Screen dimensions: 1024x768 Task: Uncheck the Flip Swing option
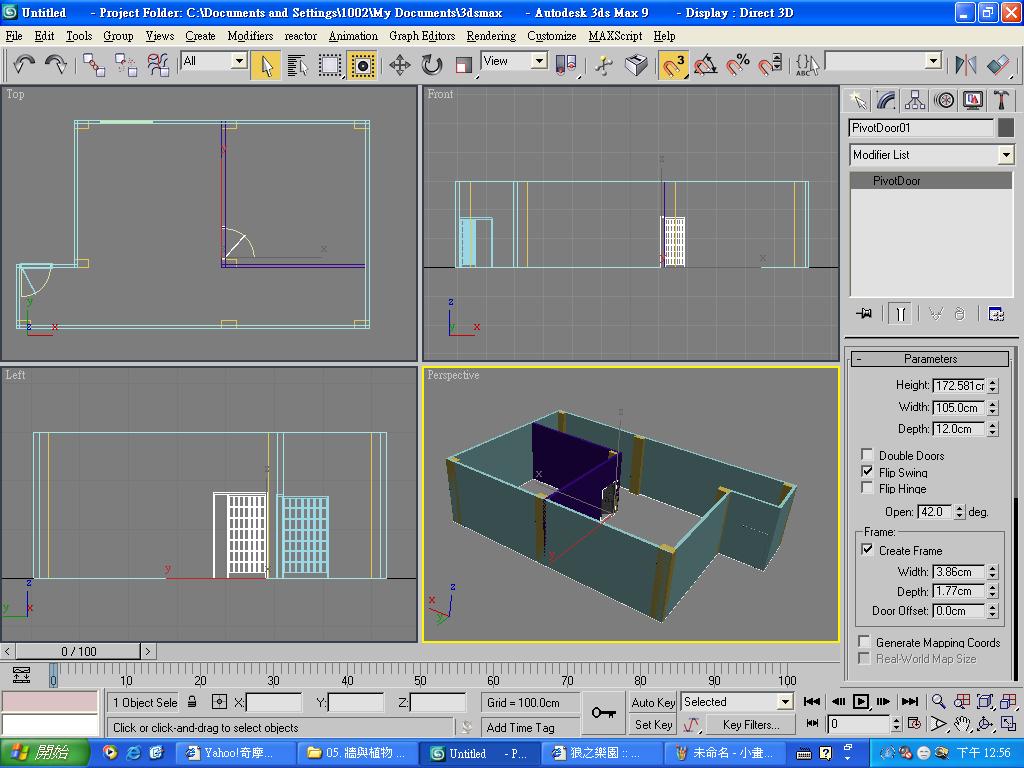(867, 471)
